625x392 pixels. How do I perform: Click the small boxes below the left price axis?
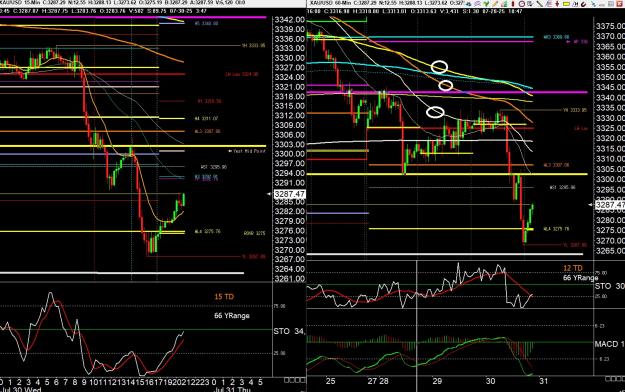pyautogui.click(x=295, y=380)
